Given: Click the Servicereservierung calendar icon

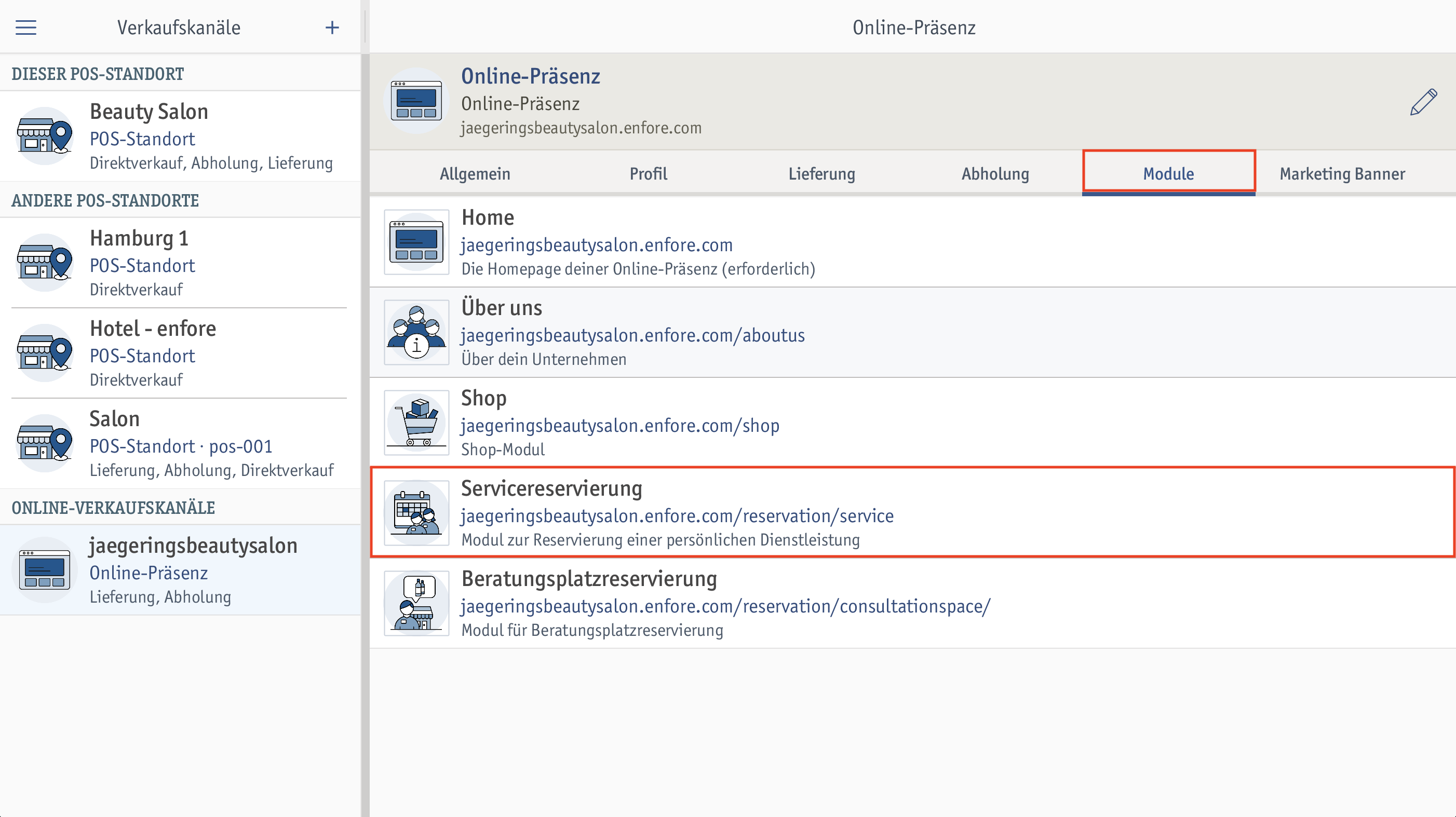Looking at the screenshot, I should (x=416, y=513).
